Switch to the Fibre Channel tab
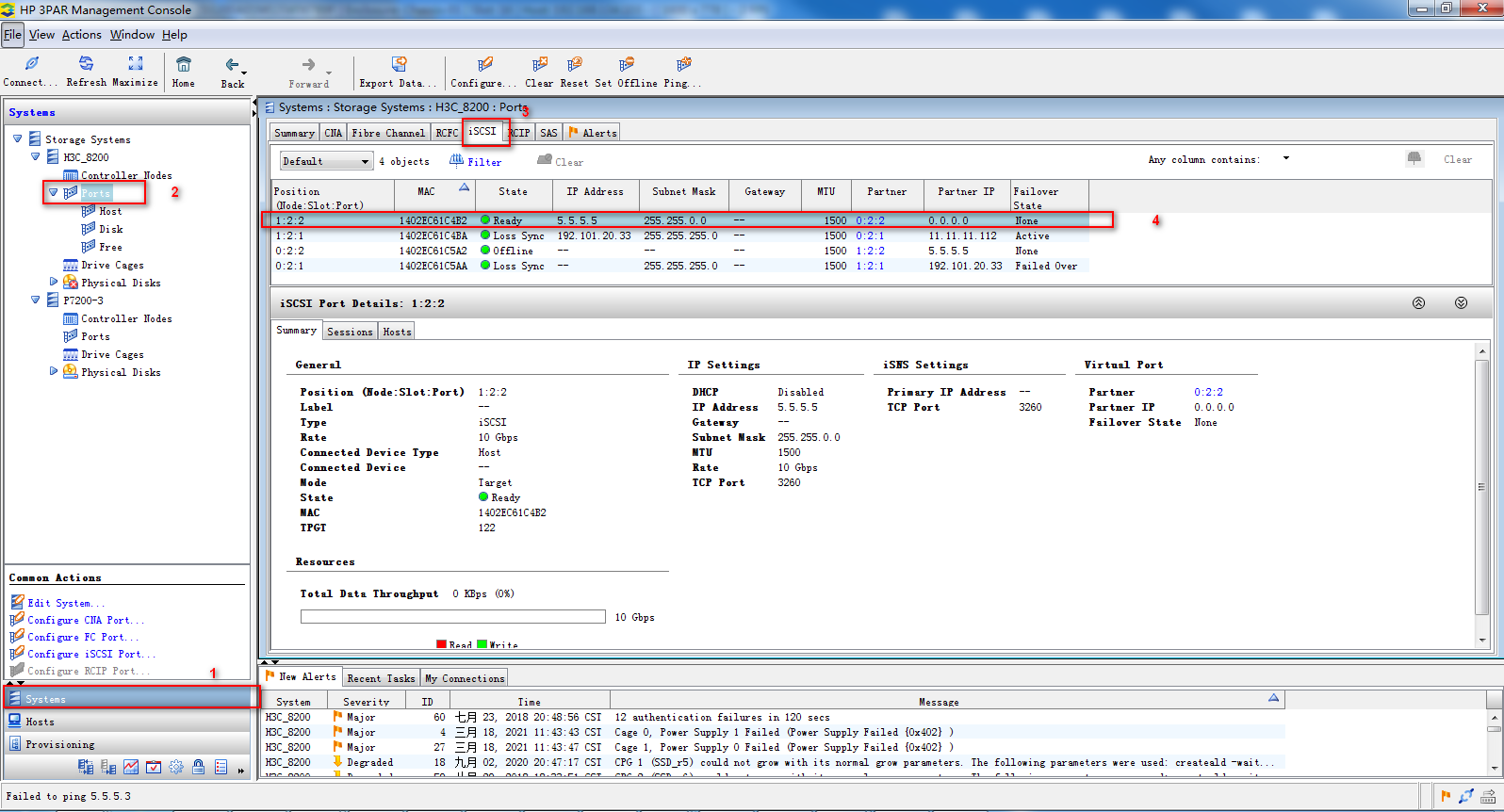The width and height of the screenshot is (1504, 812). pos(388,133)
